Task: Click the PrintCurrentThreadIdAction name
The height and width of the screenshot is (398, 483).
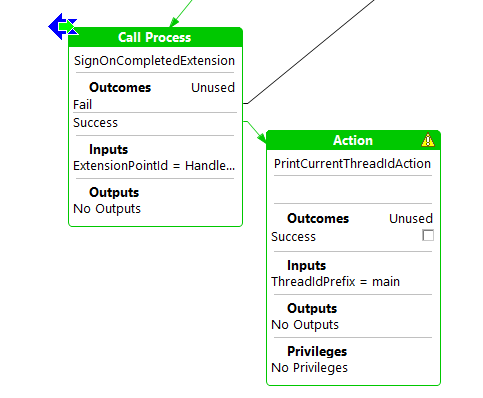Action: 352,164
